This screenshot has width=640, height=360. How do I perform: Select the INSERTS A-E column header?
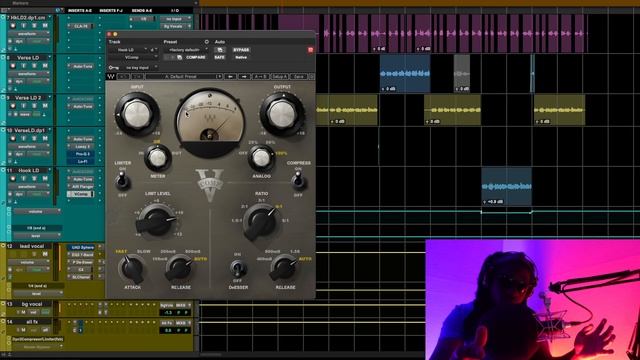pos(80,10)
